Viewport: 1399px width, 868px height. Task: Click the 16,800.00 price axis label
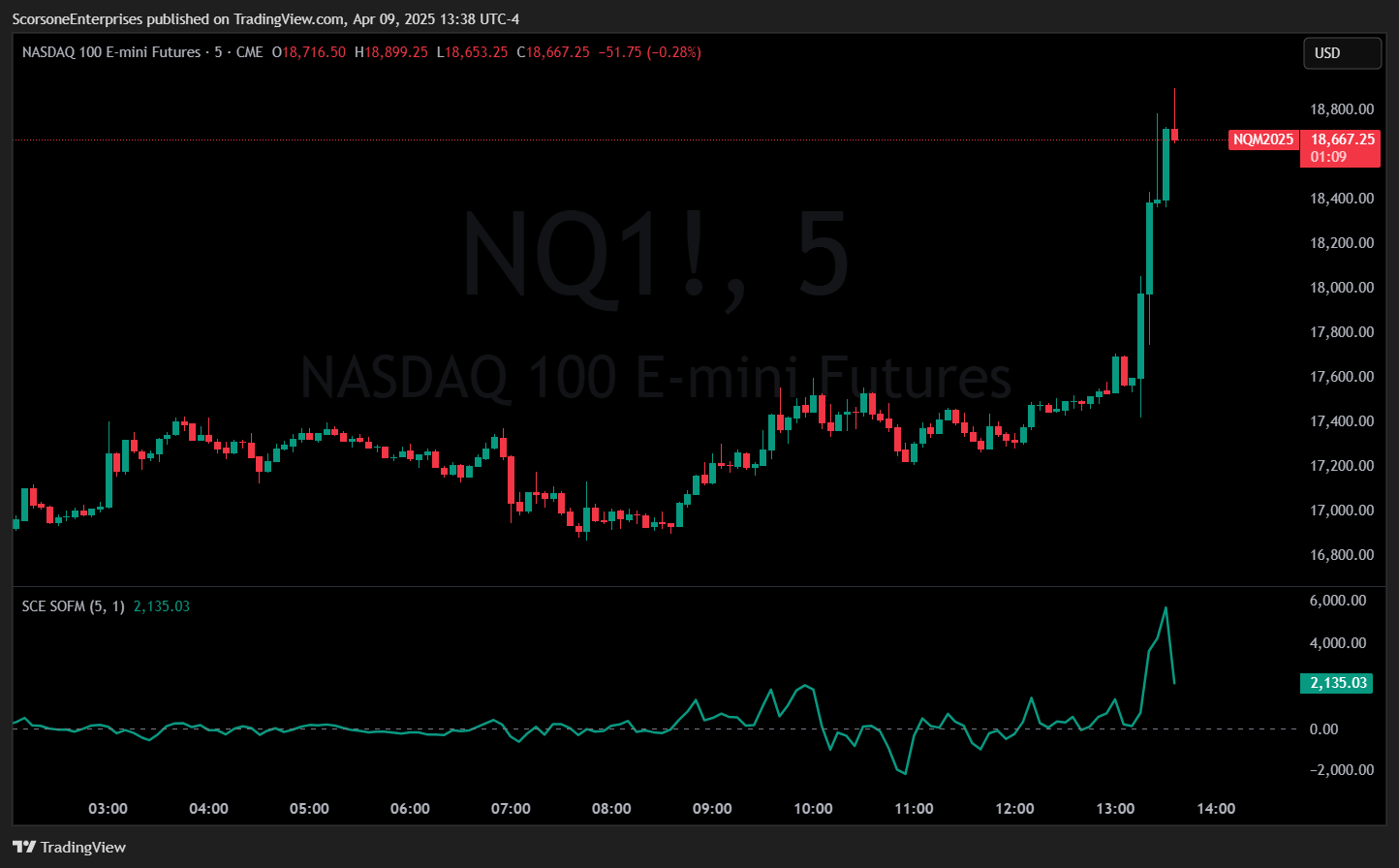1342,555
